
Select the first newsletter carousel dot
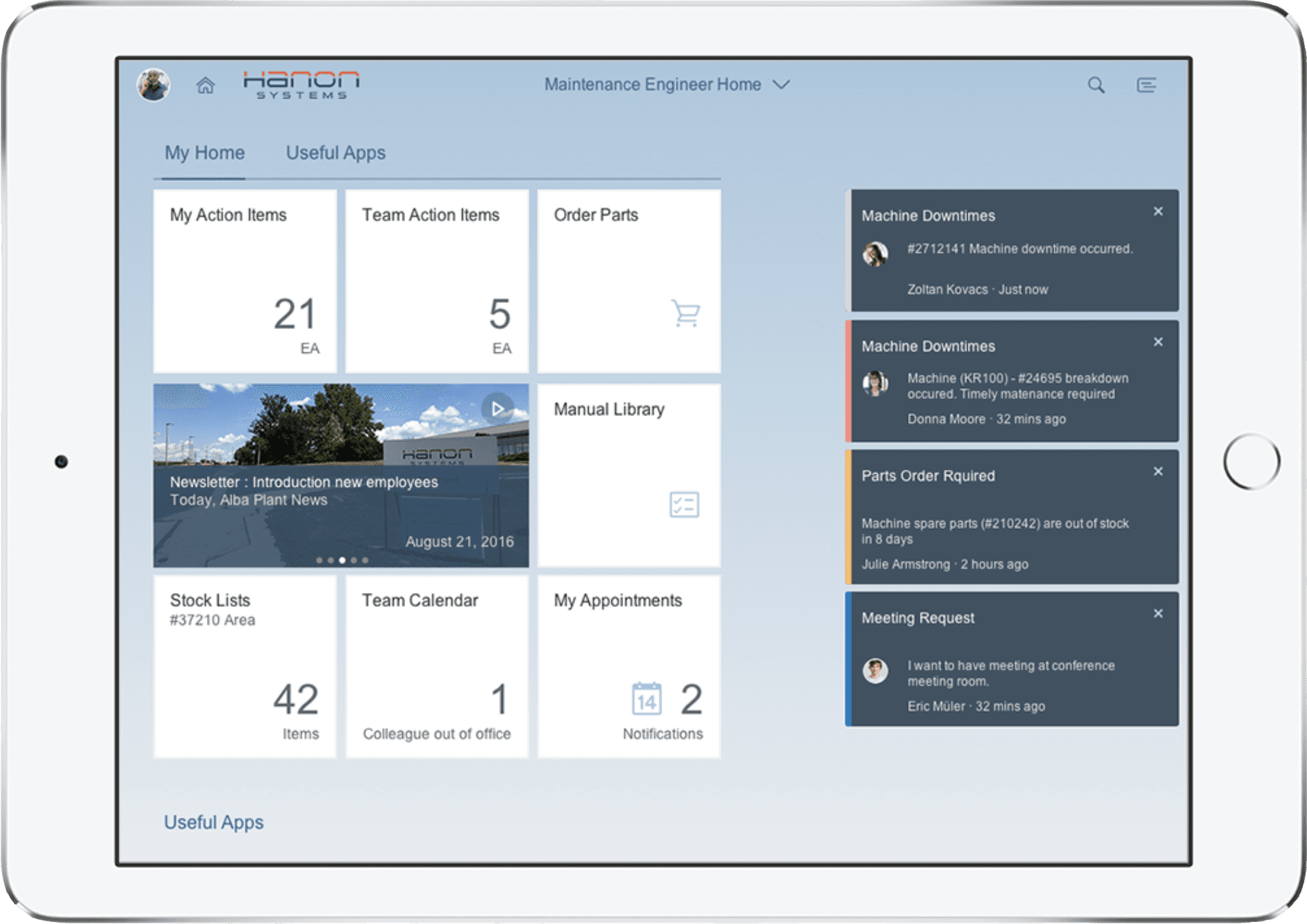(319, 560)
